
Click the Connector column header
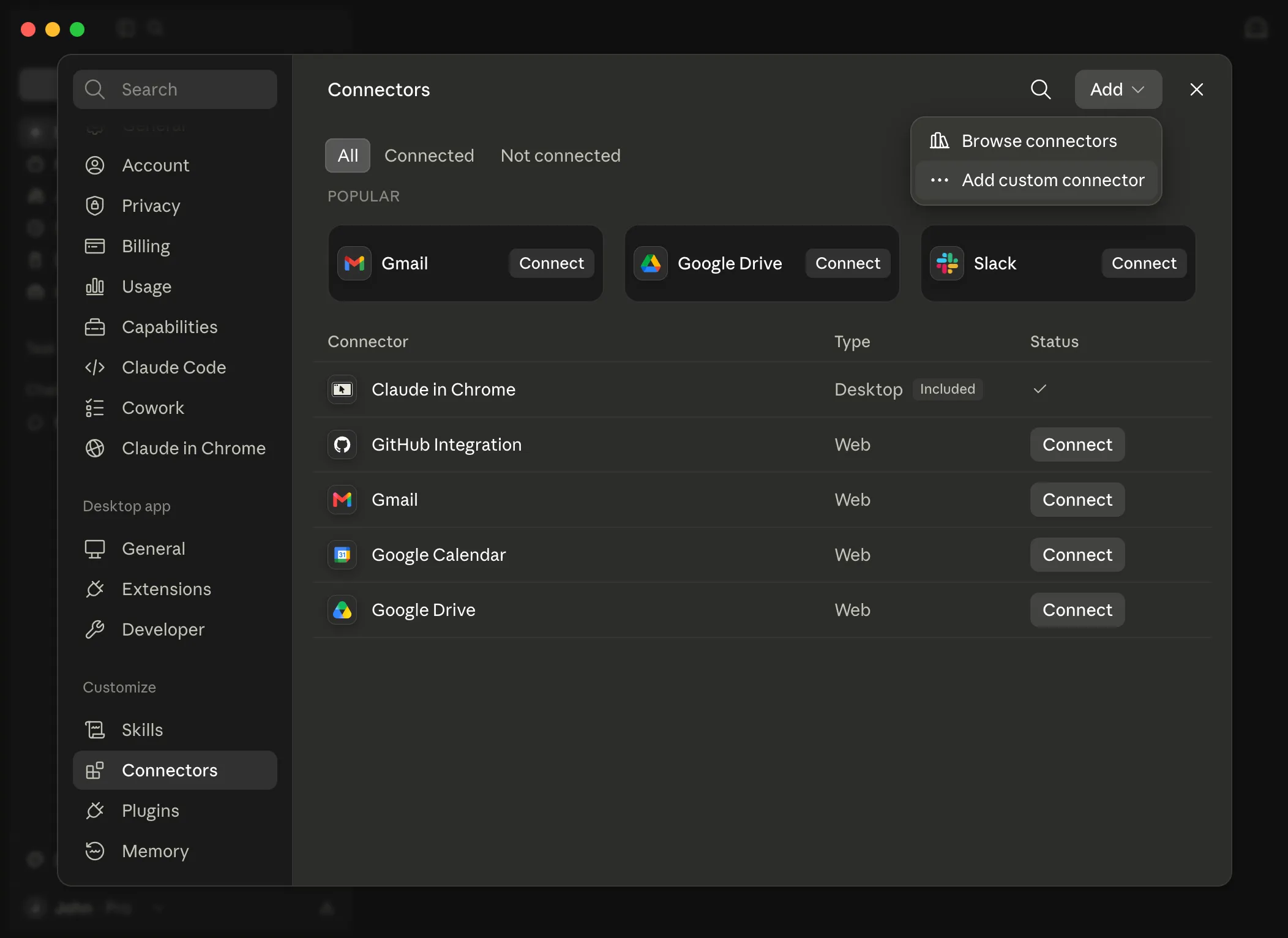point(368,342)
